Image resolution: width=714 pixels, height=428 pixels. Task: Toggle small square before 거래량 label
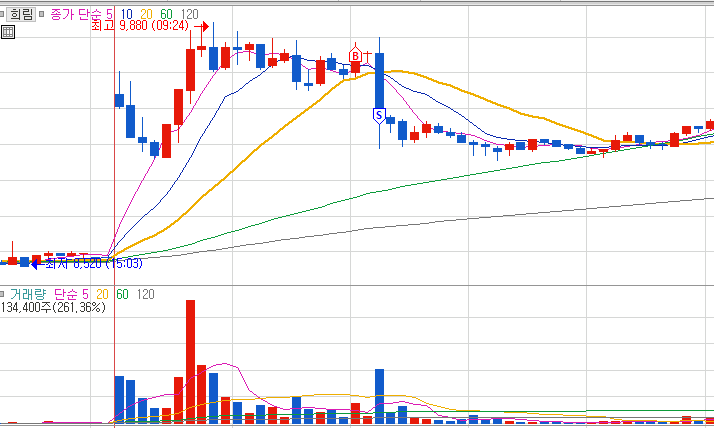tap(2, 294)
